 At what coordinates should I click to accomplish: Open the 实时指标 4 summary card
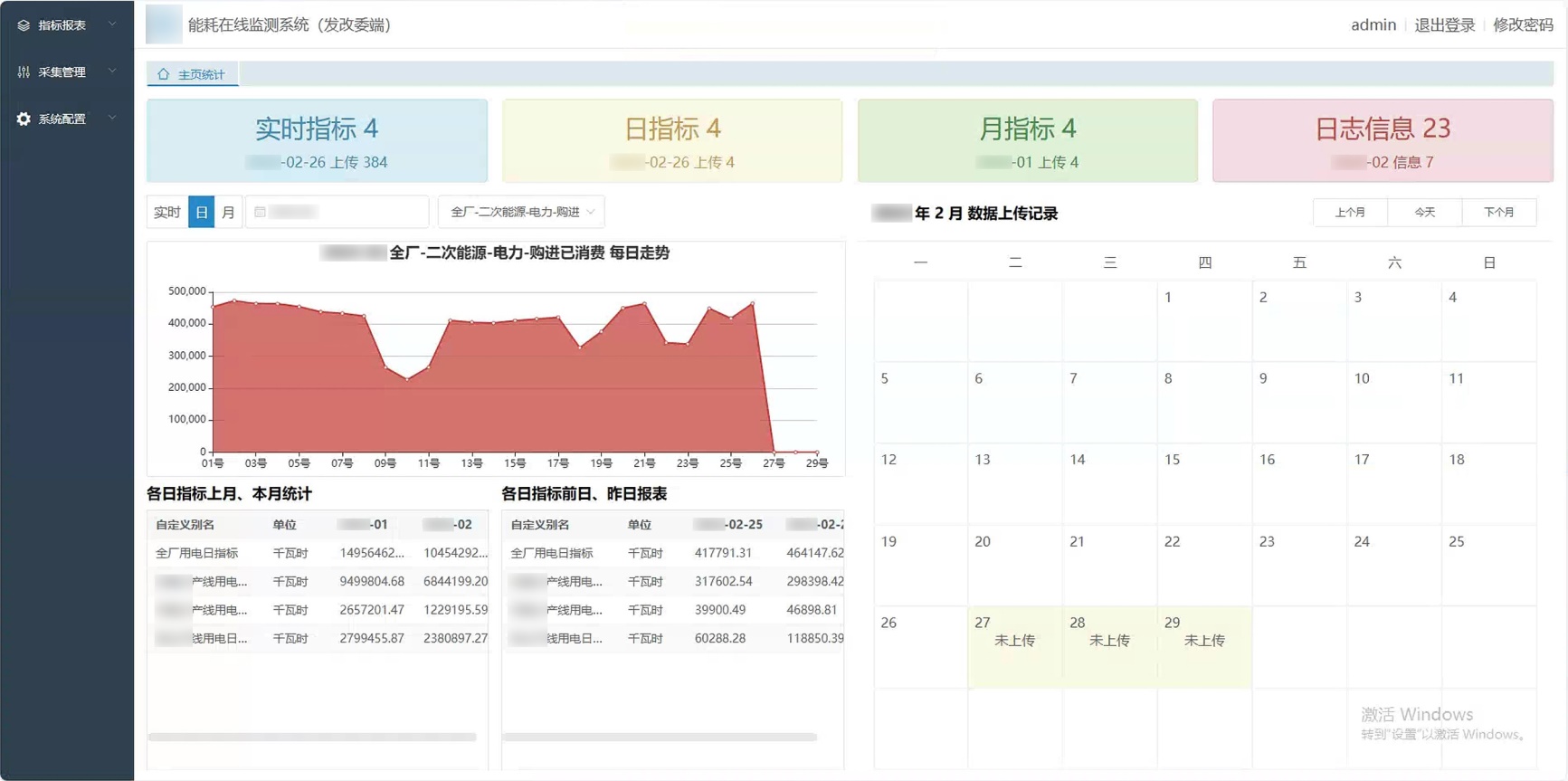coord(317,141)
